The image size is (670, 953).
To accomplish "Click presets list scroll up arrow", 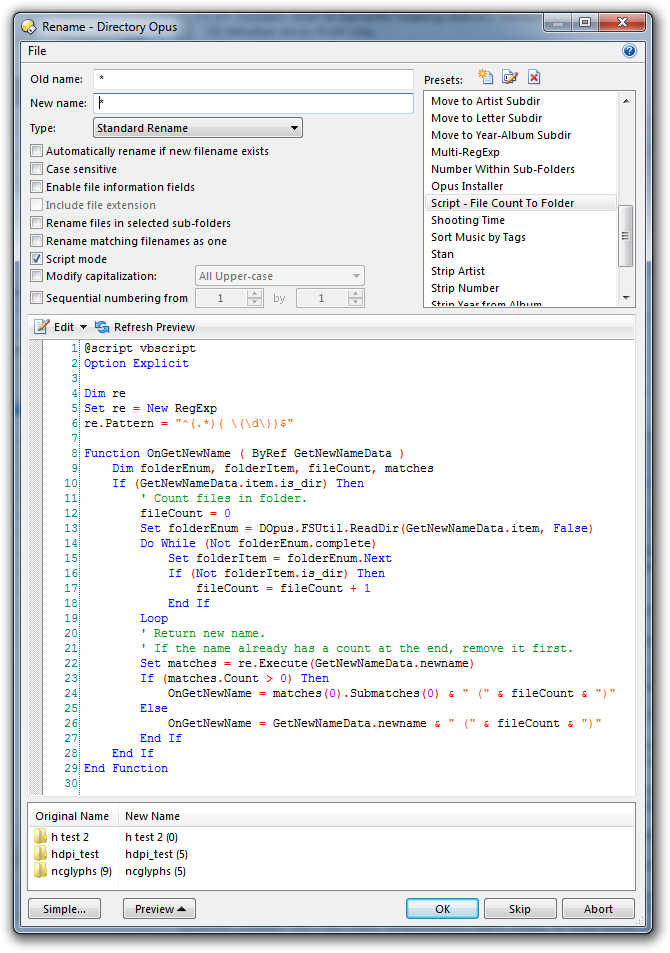I will pos(626,101).
